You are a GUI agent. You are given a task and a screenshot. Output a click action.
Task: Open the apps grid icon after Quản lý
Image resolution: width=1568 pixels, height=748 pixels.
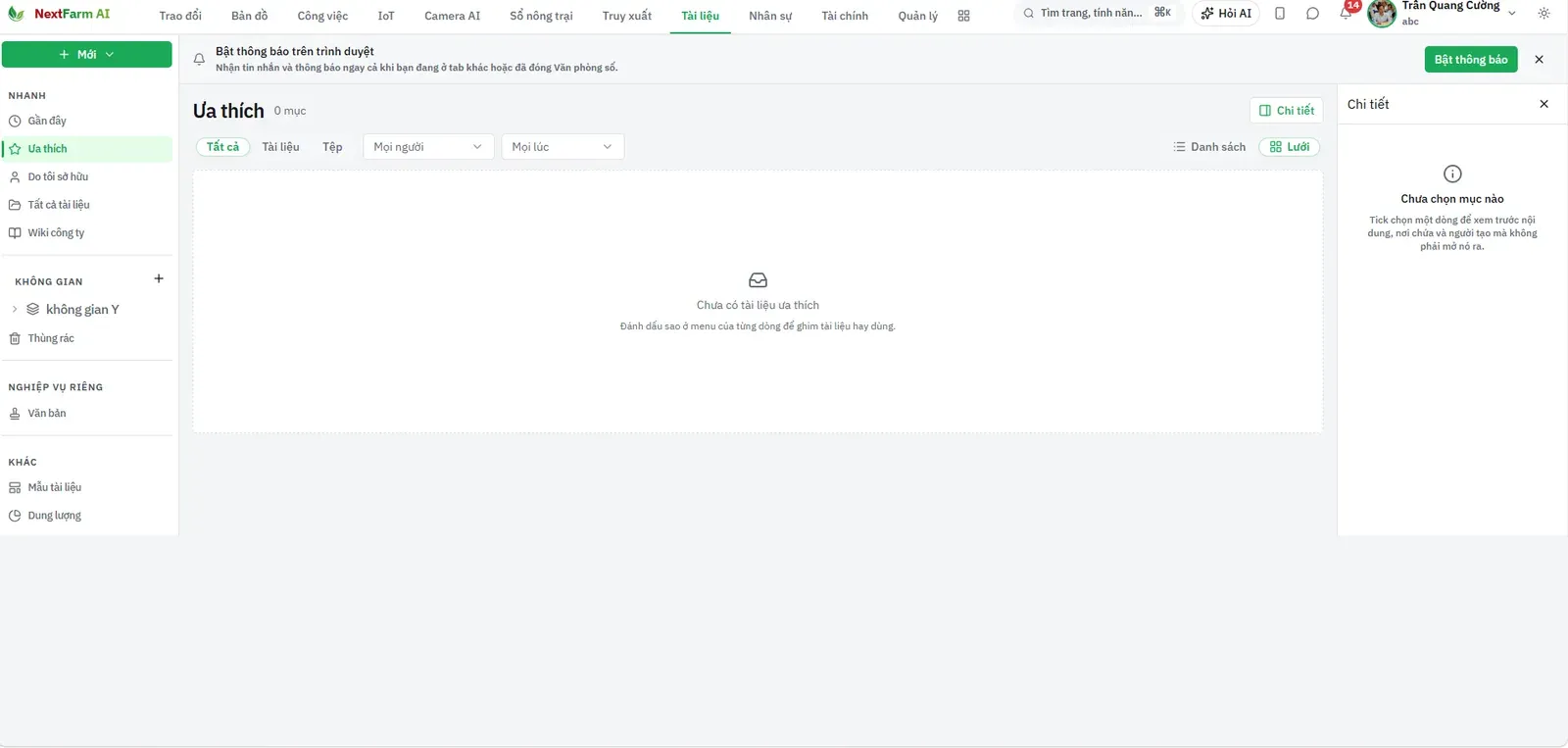963,16
